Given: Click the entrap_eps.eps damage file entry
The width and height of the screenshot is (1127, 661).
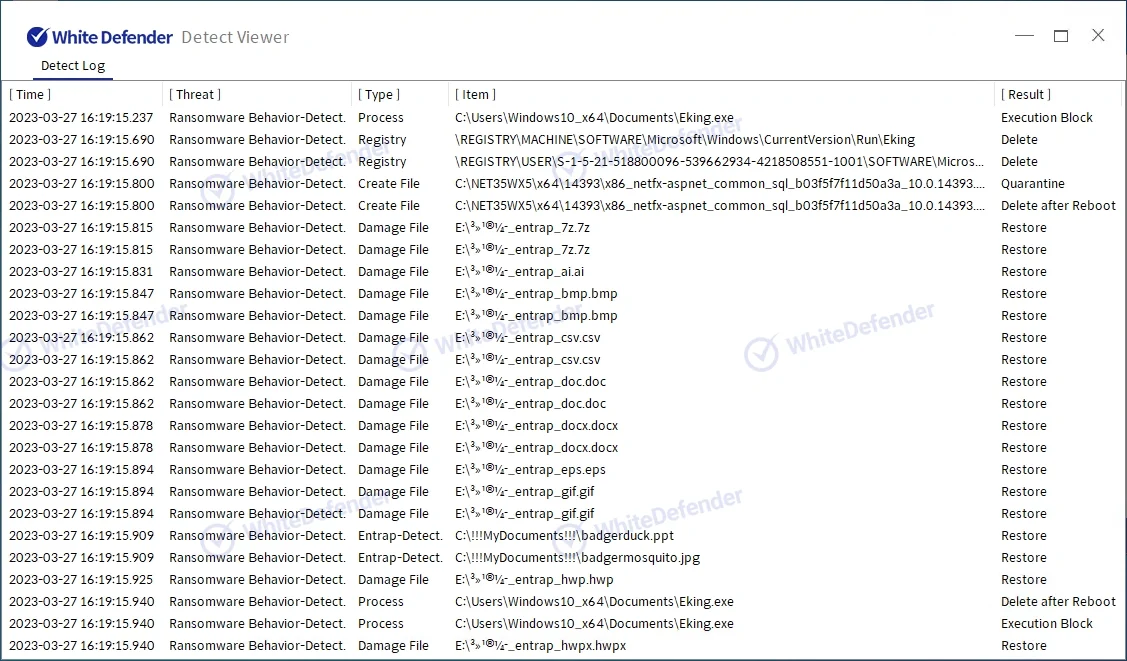Looking at the screenshot, I should 530,470.
